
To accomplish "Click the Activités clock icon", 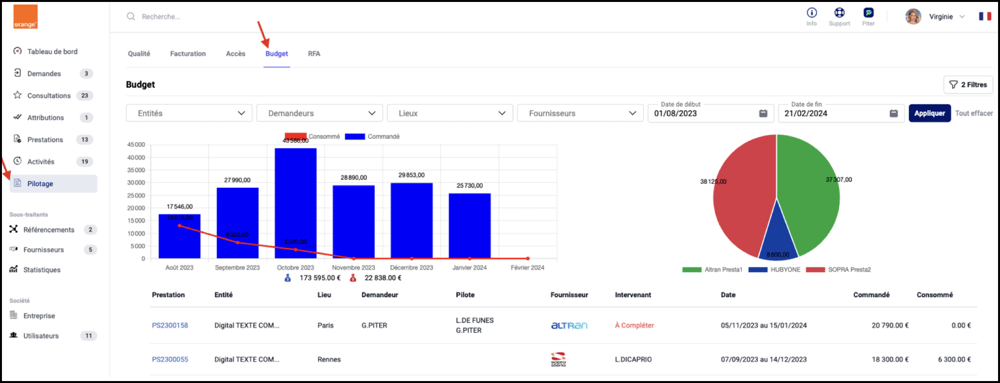I will tap(18, 161).
